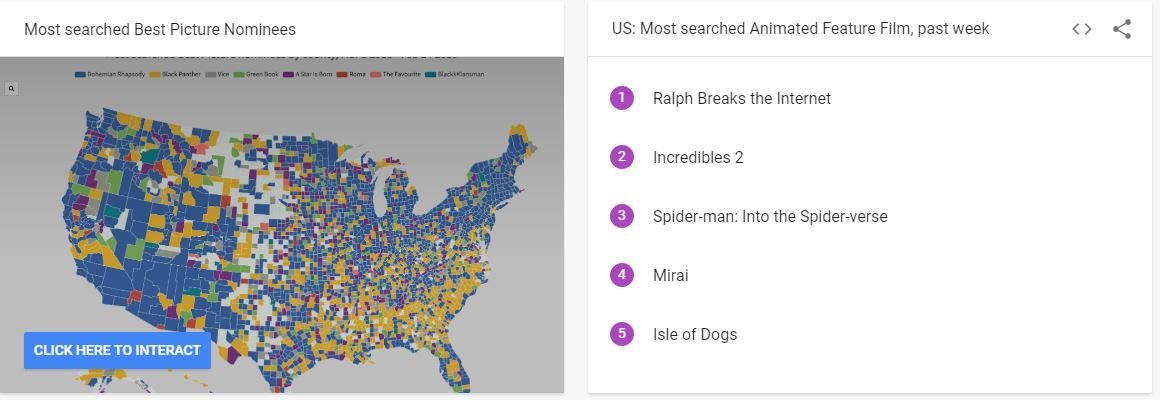Click the share icon

(1122, 30)
